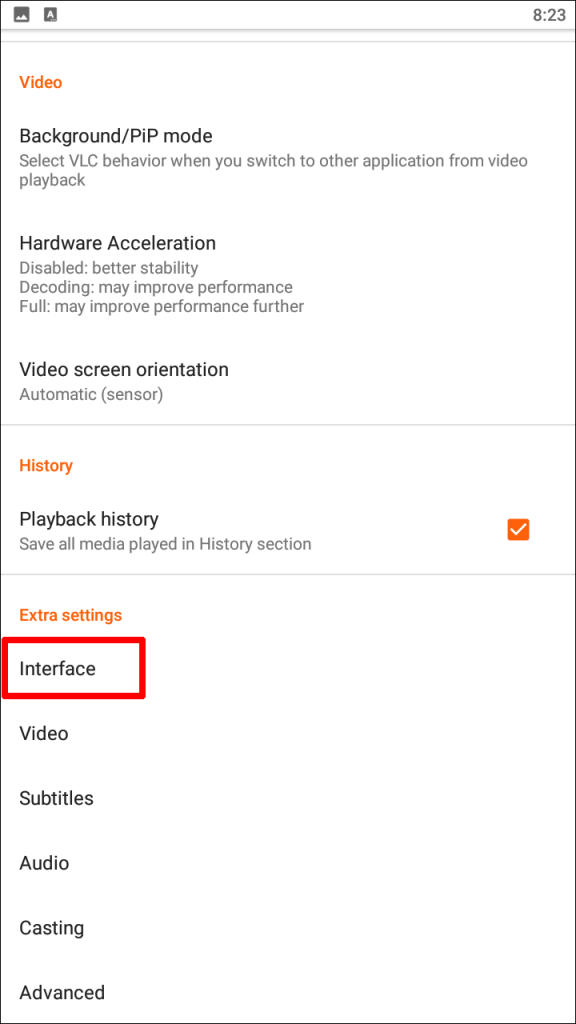
Task: Tap the picture notification icon in status bar
Action: point(22,14)
